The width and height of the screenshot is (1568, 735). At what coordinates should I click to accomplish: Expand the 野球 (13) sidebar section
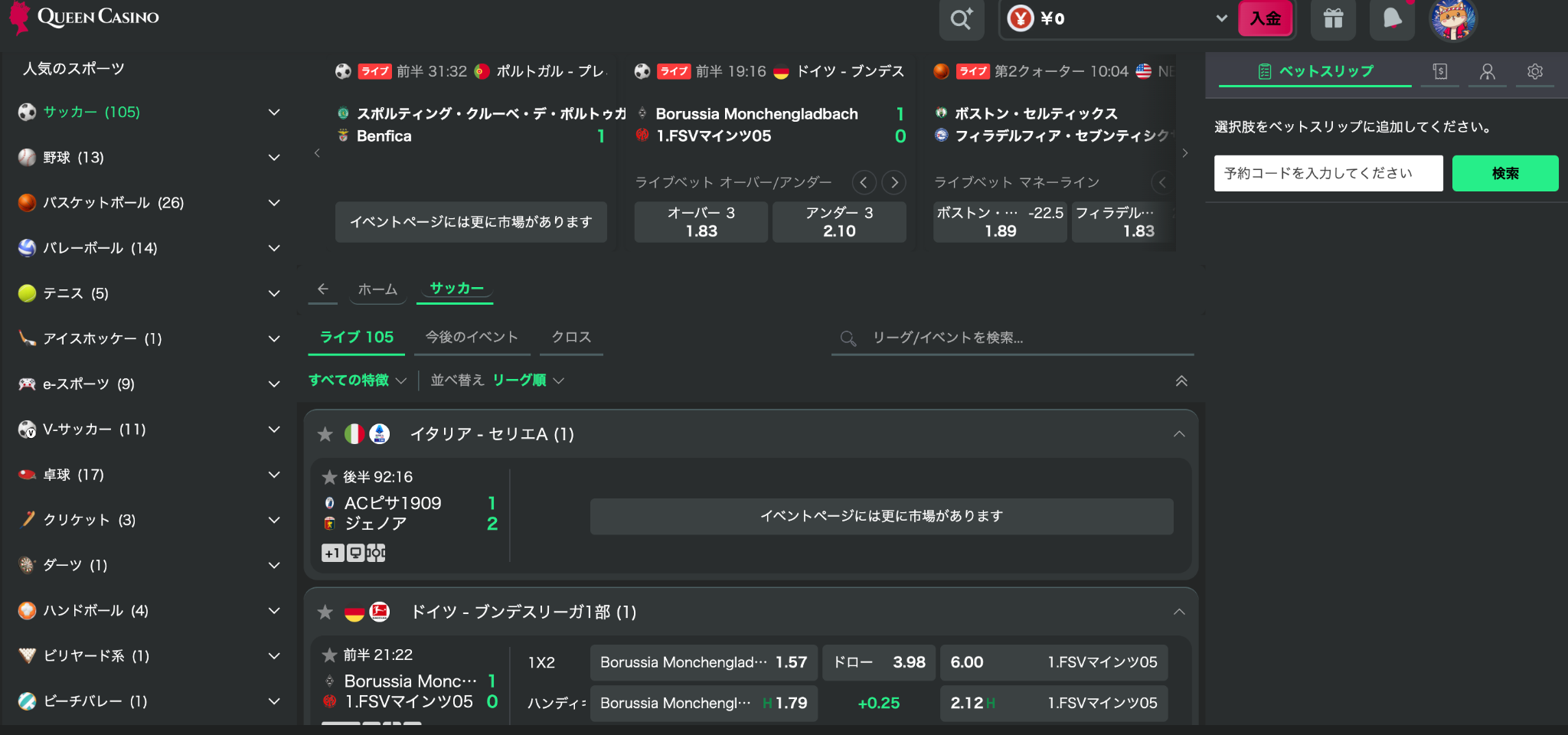274,158
